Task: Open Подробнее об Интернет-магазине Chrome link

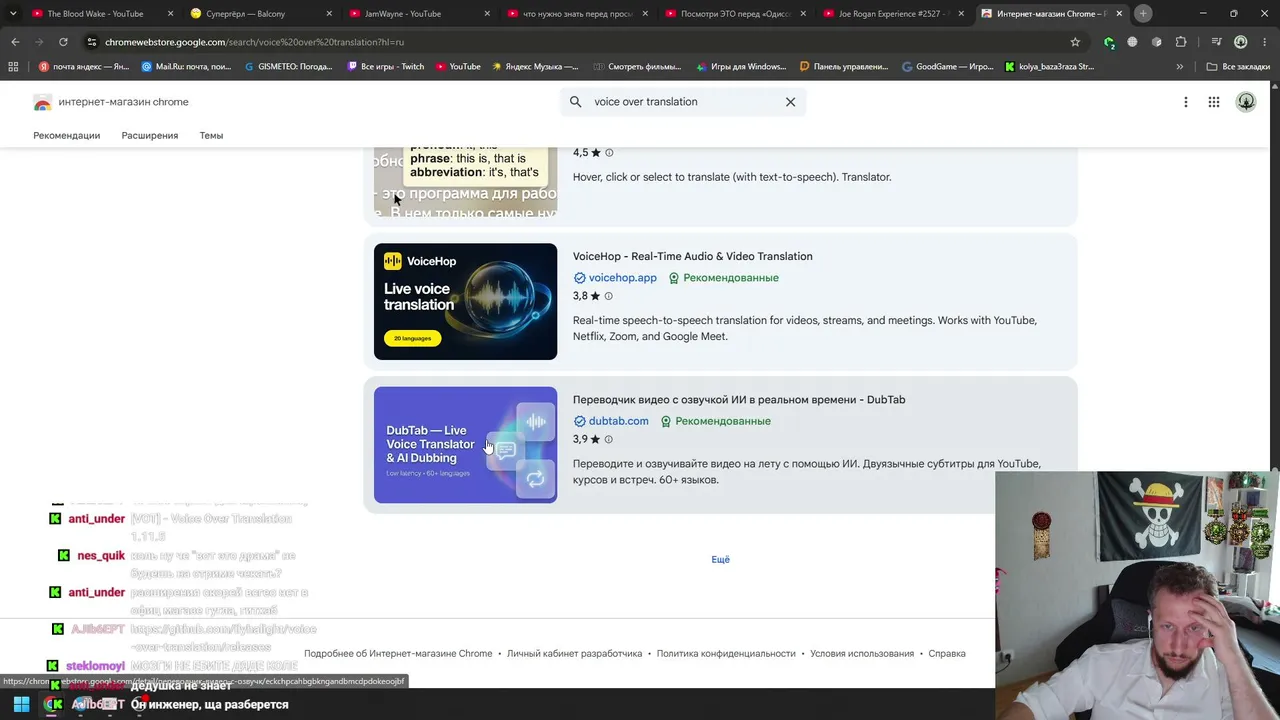Action: [398, 654]
